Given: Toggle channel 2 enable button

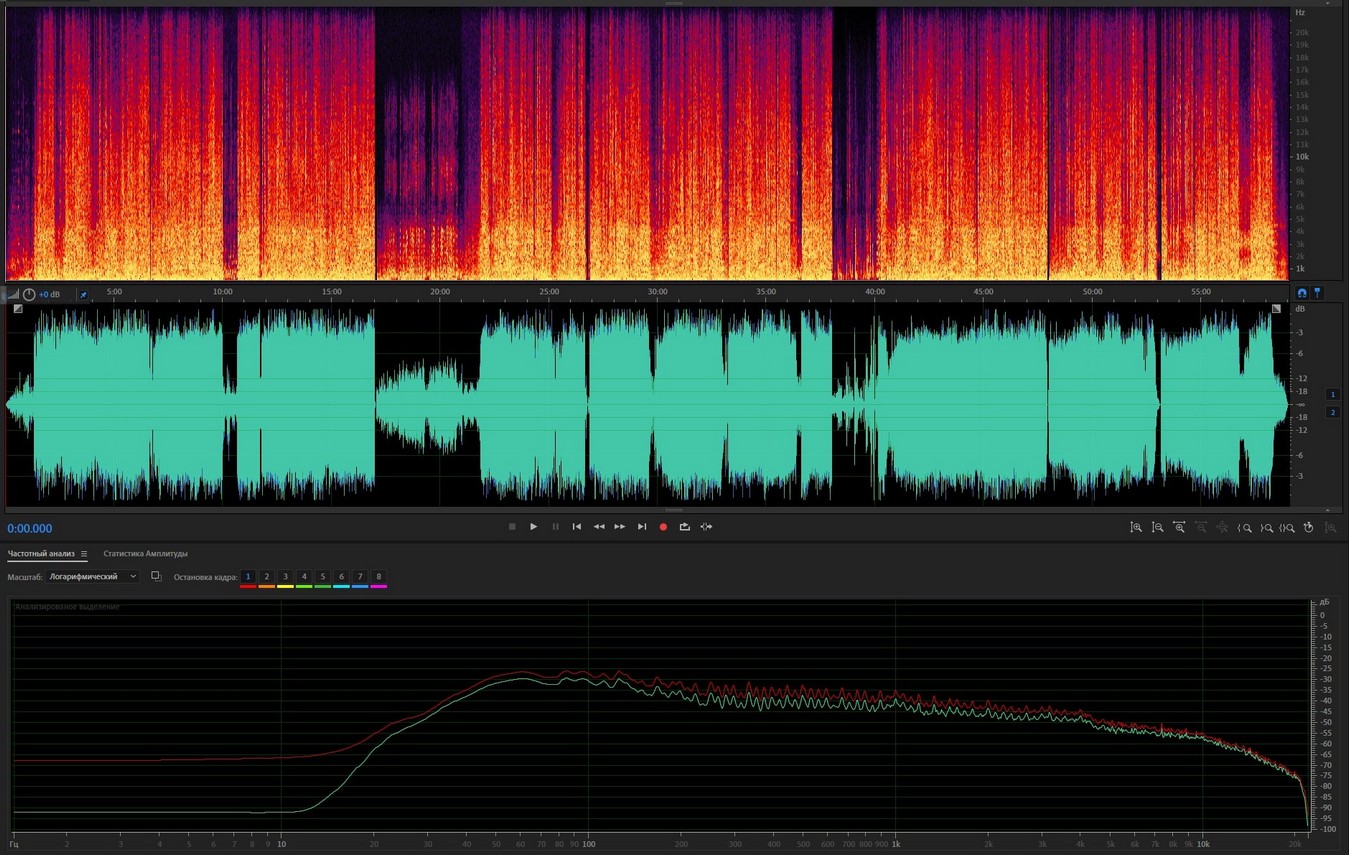Looking at the screenshot, I should click(x=1332, y=412).
